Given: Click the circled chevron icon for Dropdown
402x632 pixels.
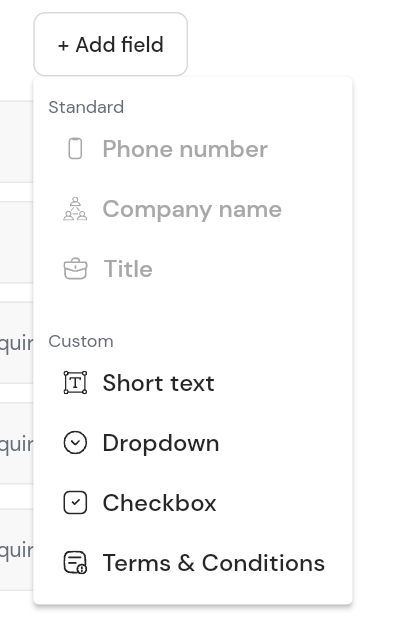Looking at the screenshot, I should click(x=75, y=443).
